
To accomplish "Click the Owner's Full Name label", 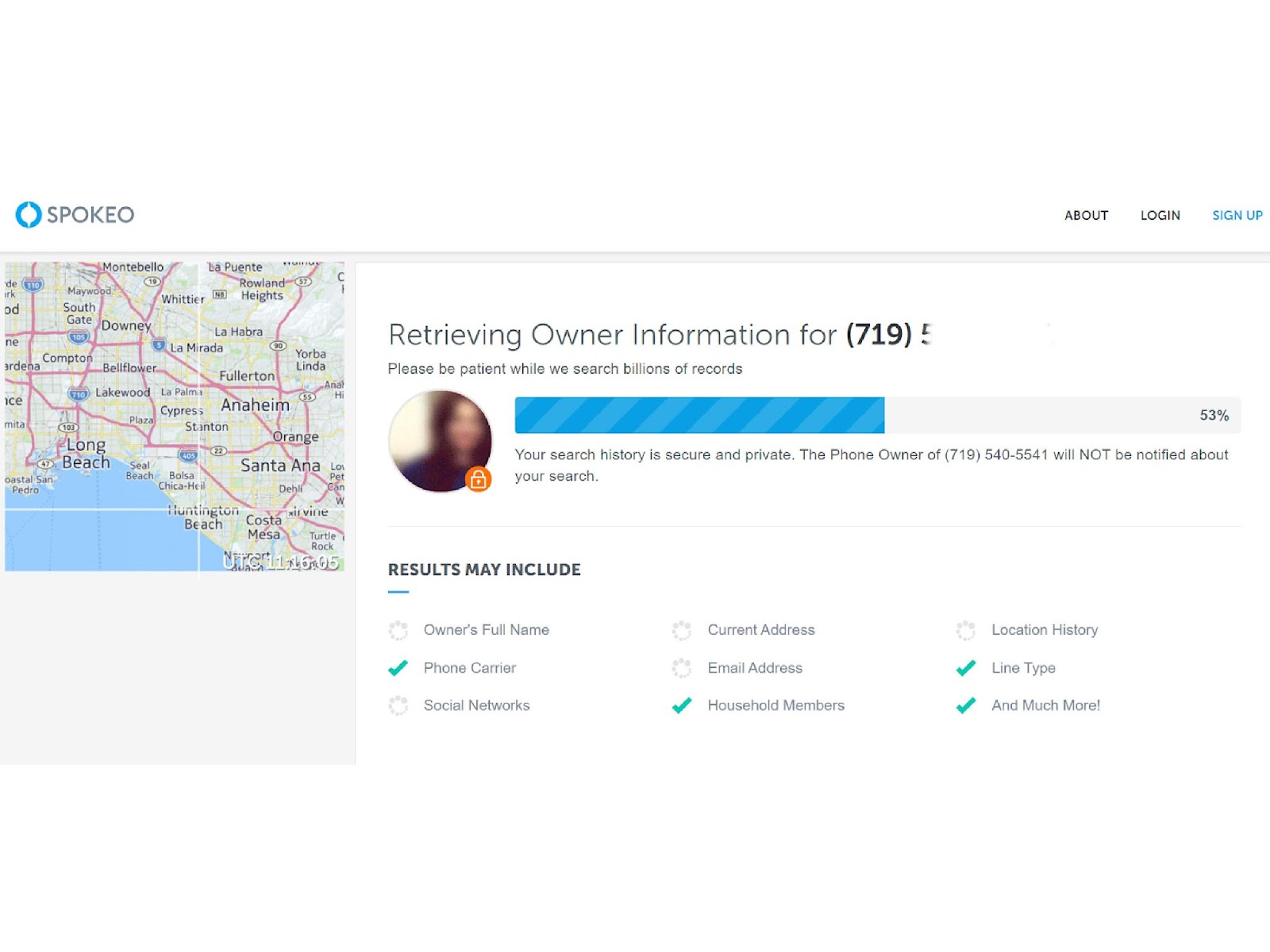I will (486, 630).
